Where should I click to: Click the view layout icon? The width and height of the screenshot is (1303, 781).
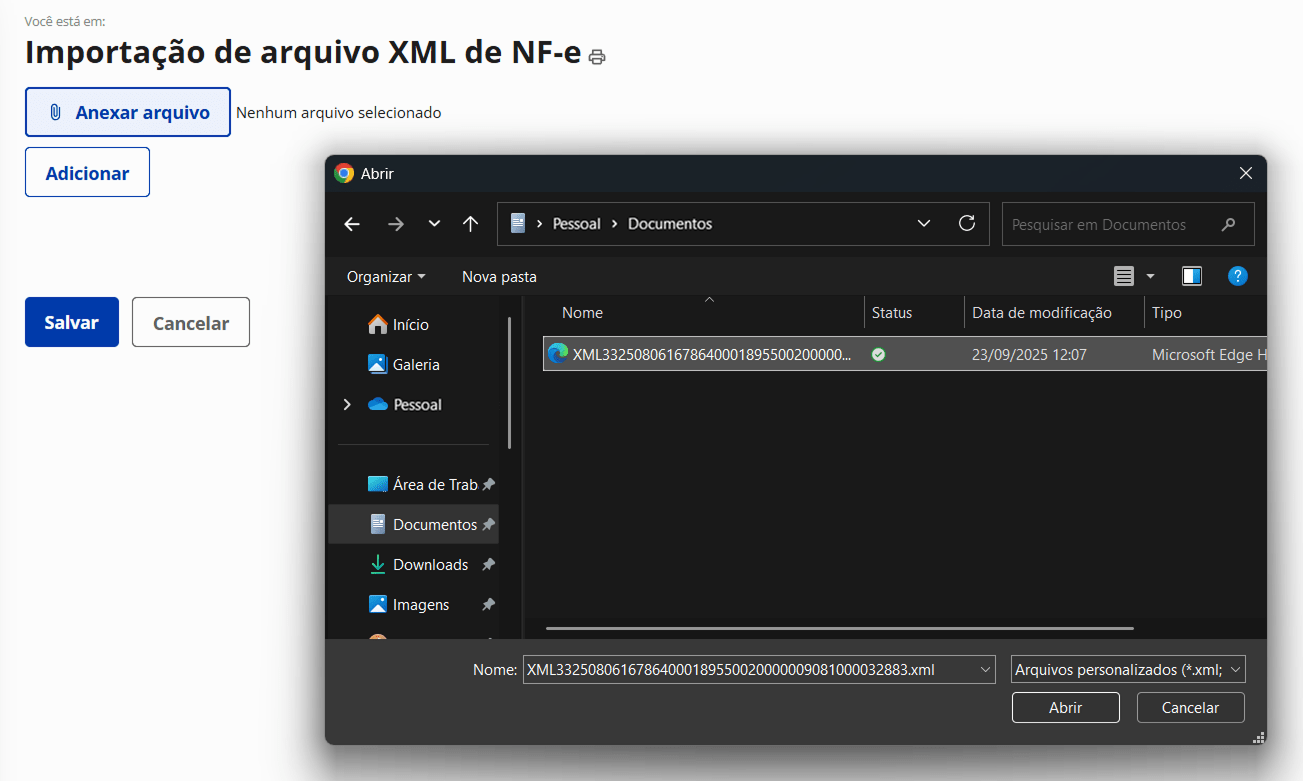click(1124, 276)
